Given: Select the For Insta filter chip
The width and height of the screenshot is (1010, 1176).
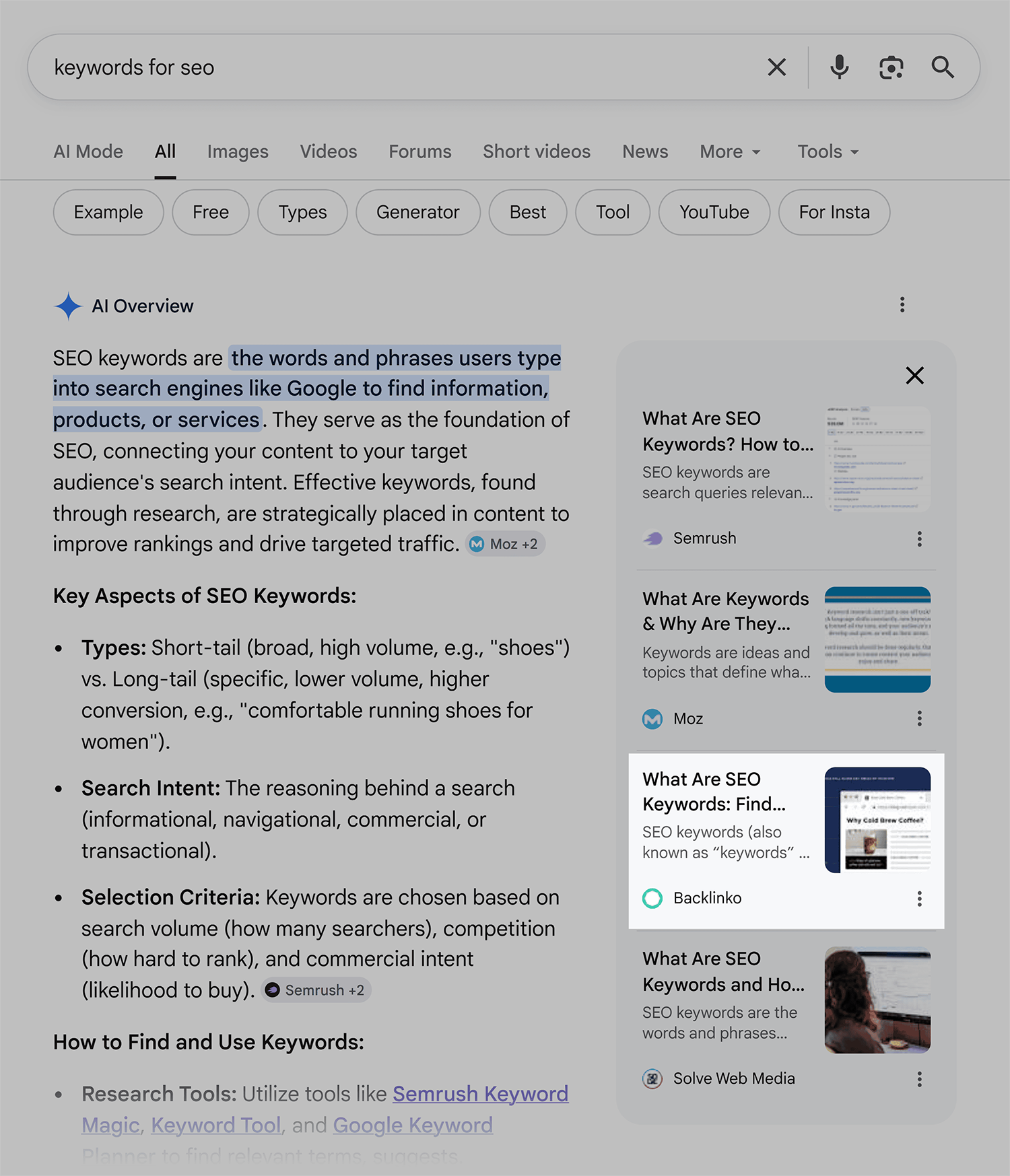Looking at the screenshot, I should coord(834,213).
